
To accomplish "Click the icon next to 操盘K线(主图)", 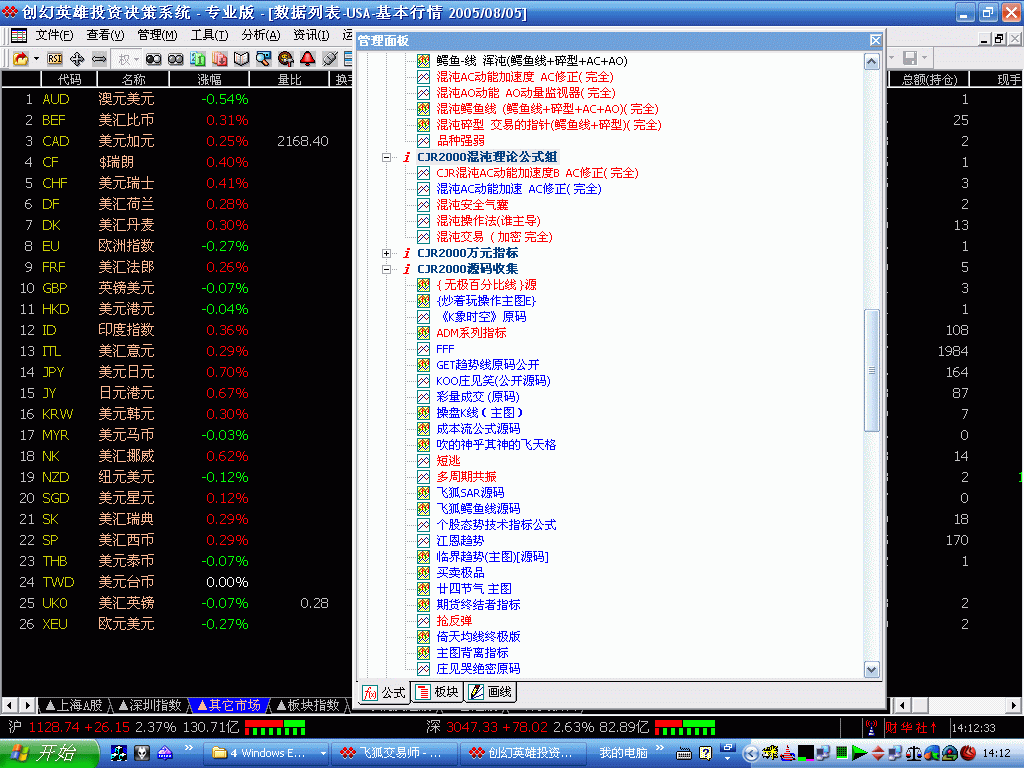I will [424, 413].
